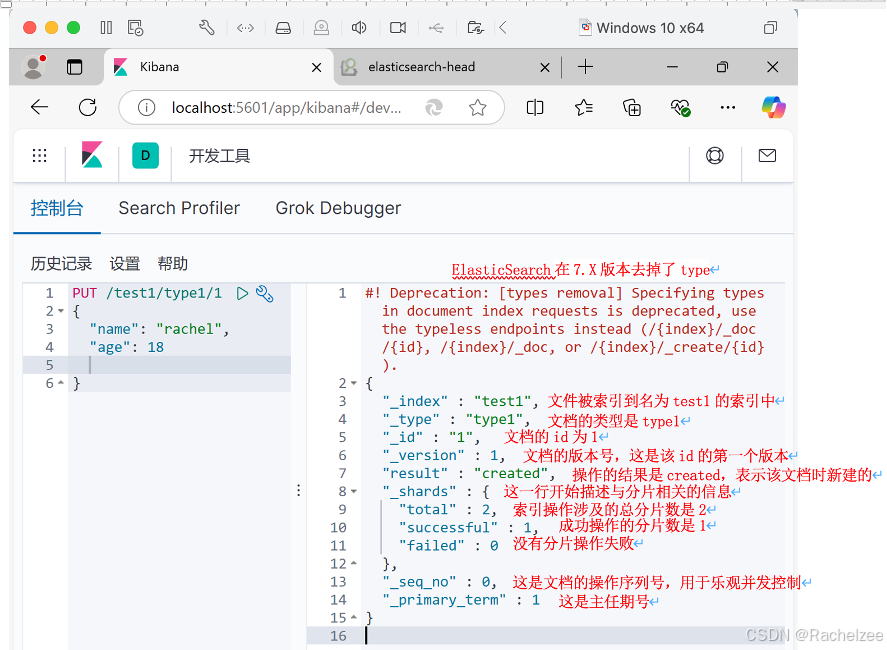
Task: Click the VM window tiling icon
Action: pyautogui.click(x=770, y=28)
